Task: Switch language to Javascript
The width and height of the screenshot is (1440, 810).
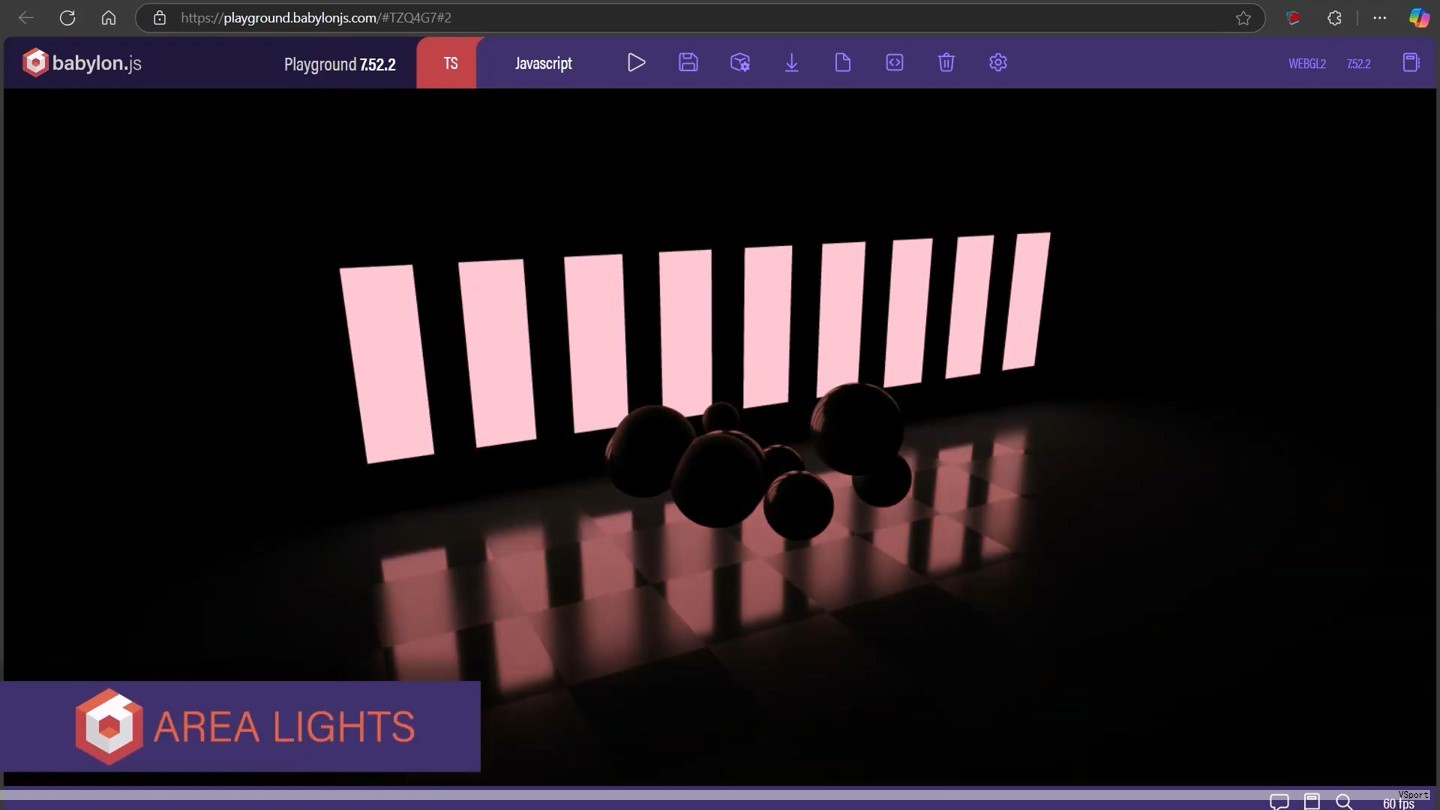Action: click(x=543, y=63)
